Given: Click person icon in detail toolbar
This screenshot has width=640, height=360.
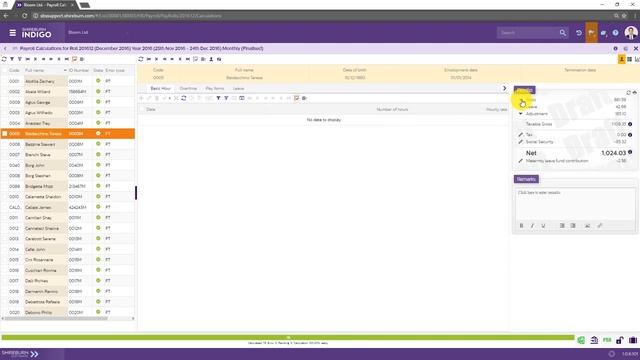Looking at the screenshot, I should 211,59.
